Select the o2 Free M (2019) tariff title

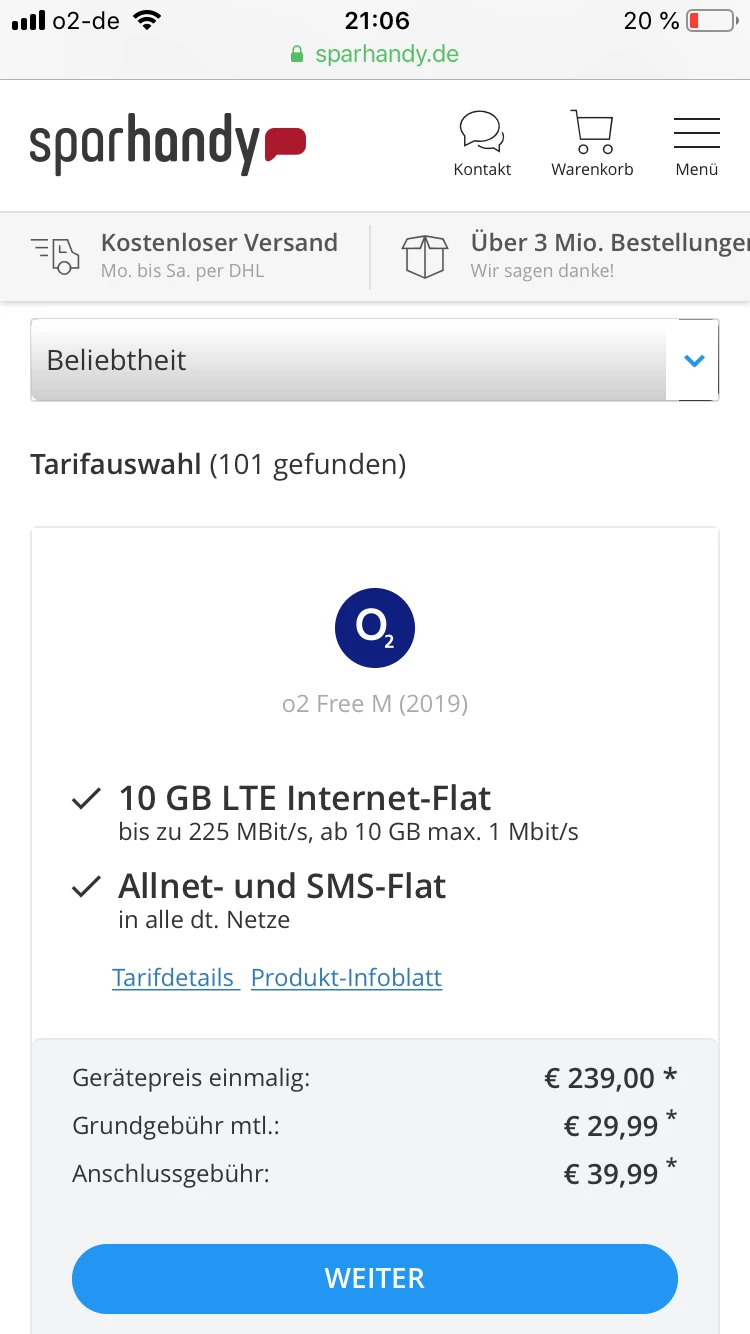coord(375,704)
